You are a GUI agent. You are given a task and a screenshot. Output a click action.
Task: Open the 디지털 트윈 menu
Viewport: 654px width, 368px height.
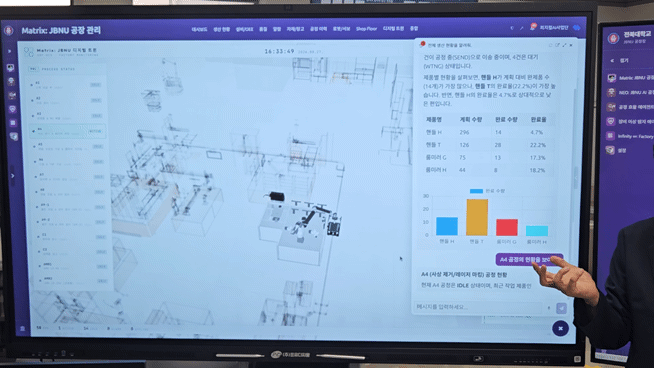coord(393,29)
